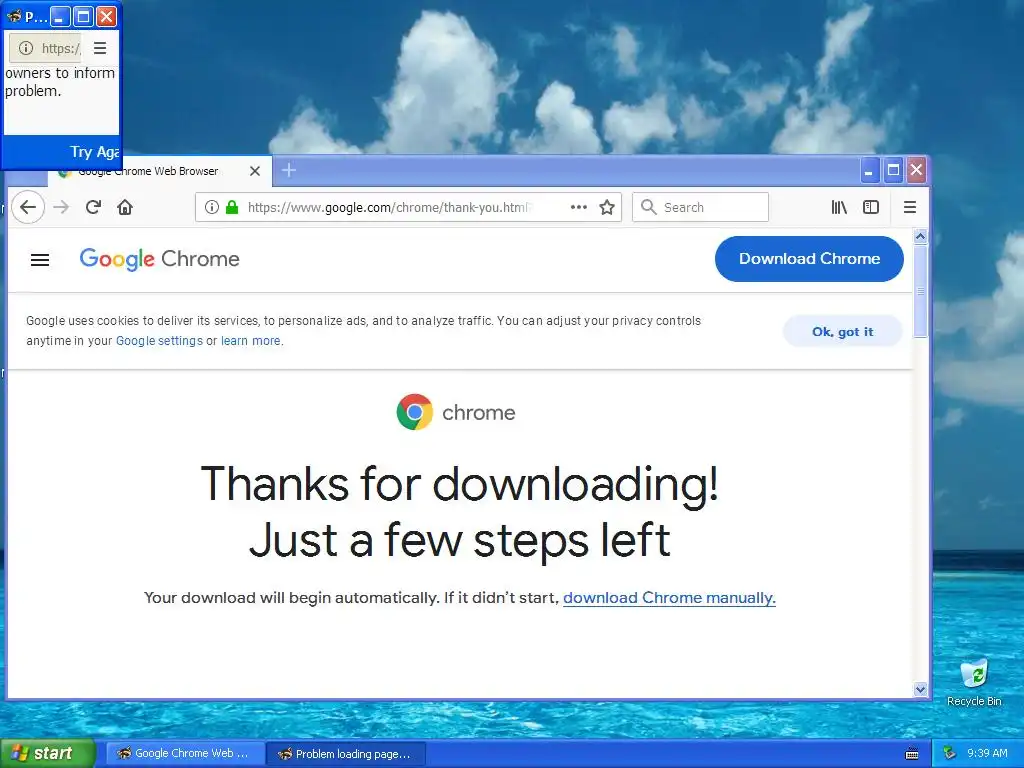Open the Windows start menu
The image size is (1024, 768).
(47, 753)
